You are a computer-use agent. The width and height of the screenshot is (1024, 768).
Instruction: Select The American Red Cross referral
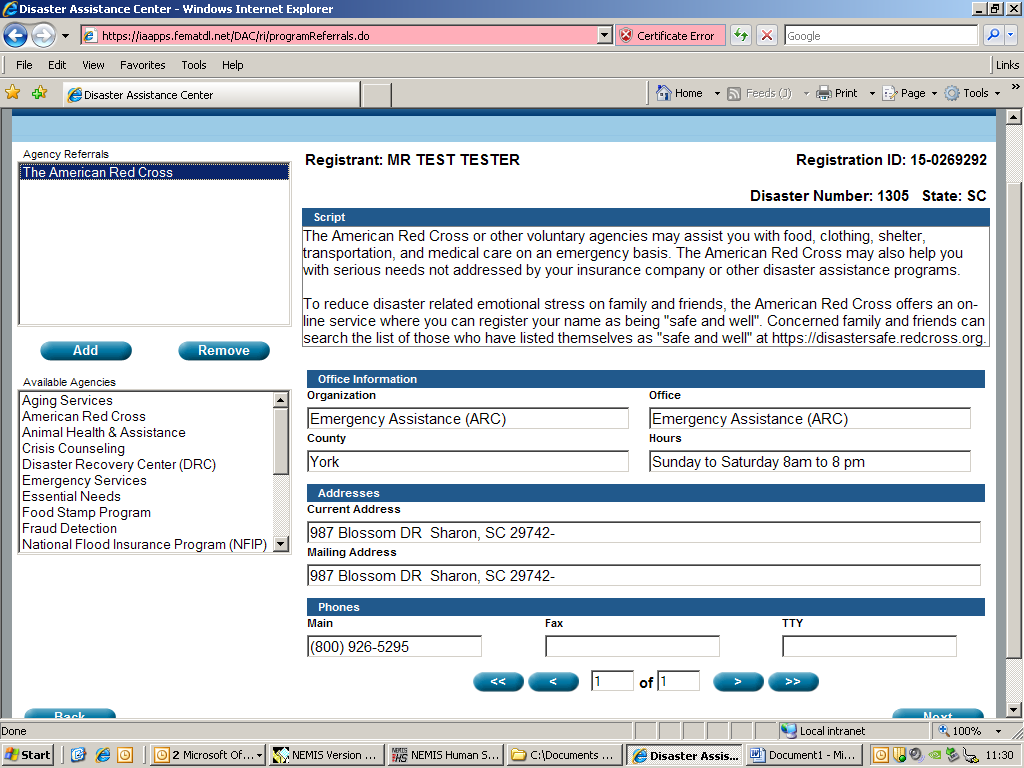(x=155, y=172)
